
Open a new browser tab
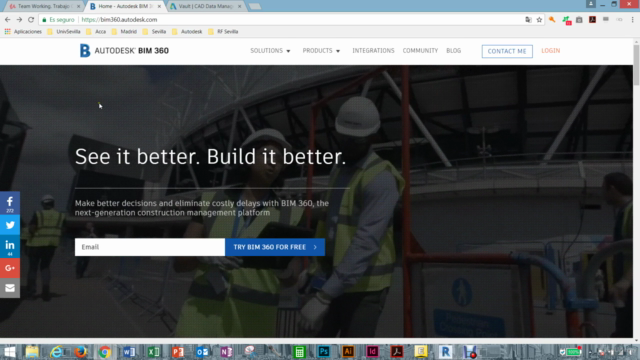(255, 7)
